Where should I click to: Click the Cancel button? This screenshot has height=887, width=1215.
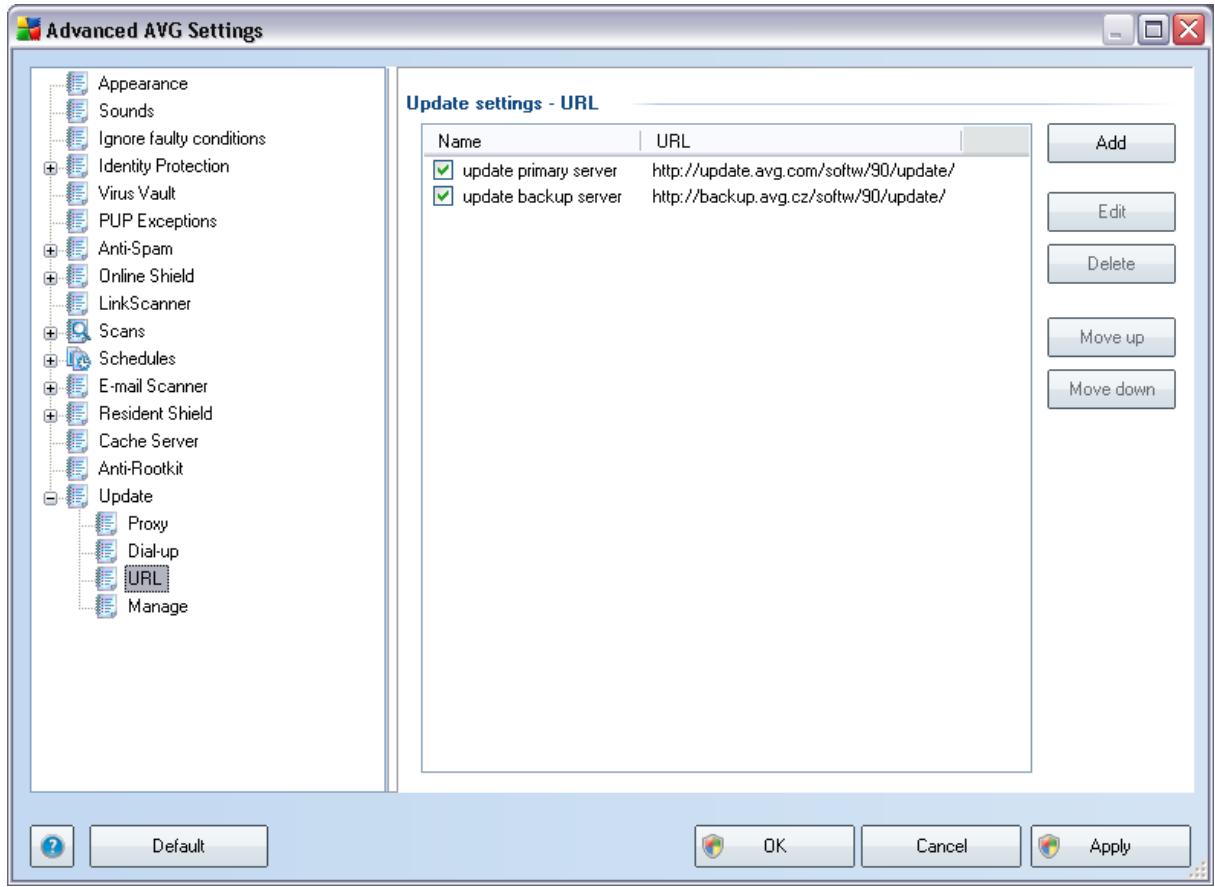941,846
